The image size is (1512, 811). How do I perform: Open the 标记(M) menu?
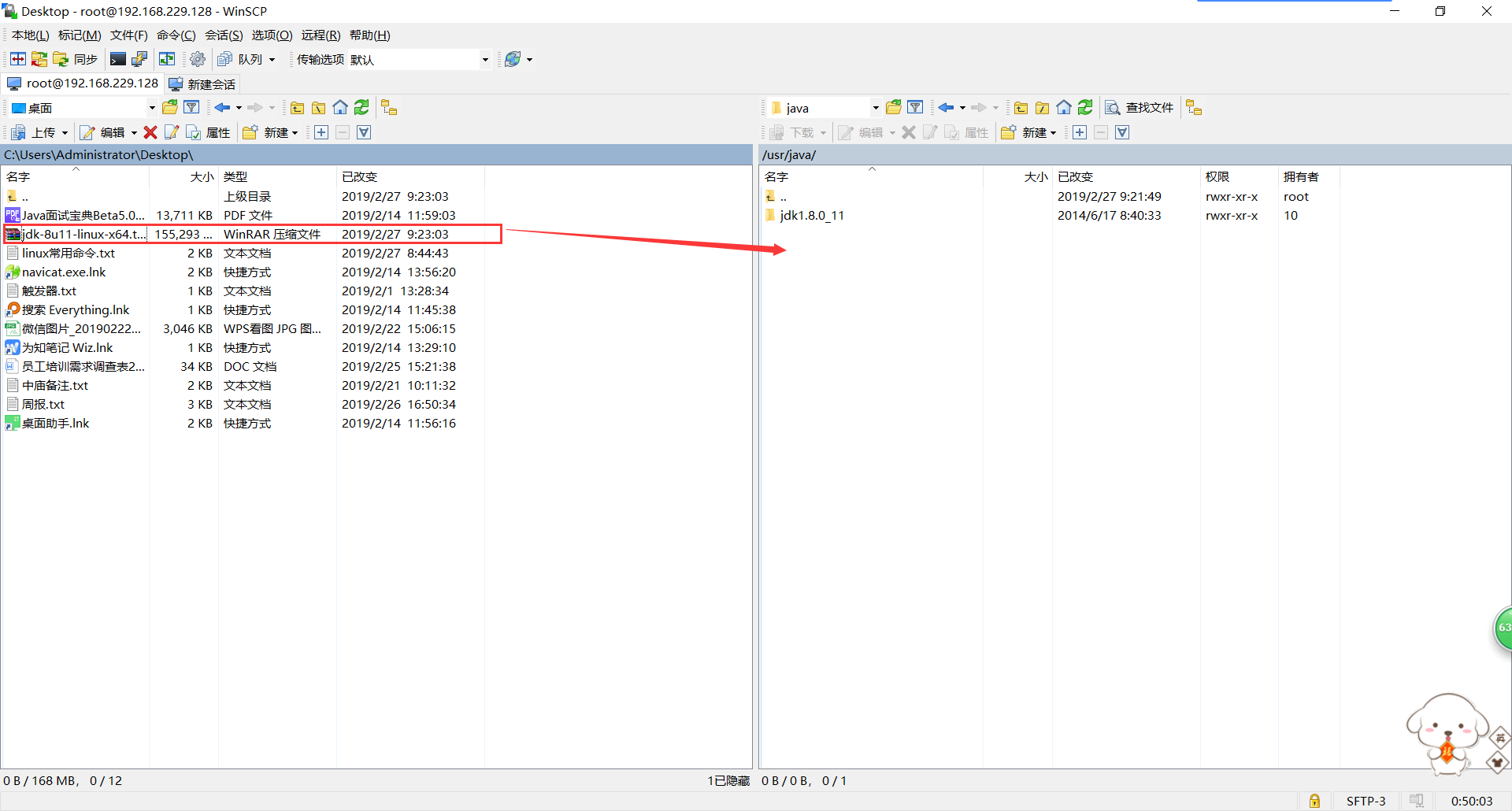click(x=80, y=35)
